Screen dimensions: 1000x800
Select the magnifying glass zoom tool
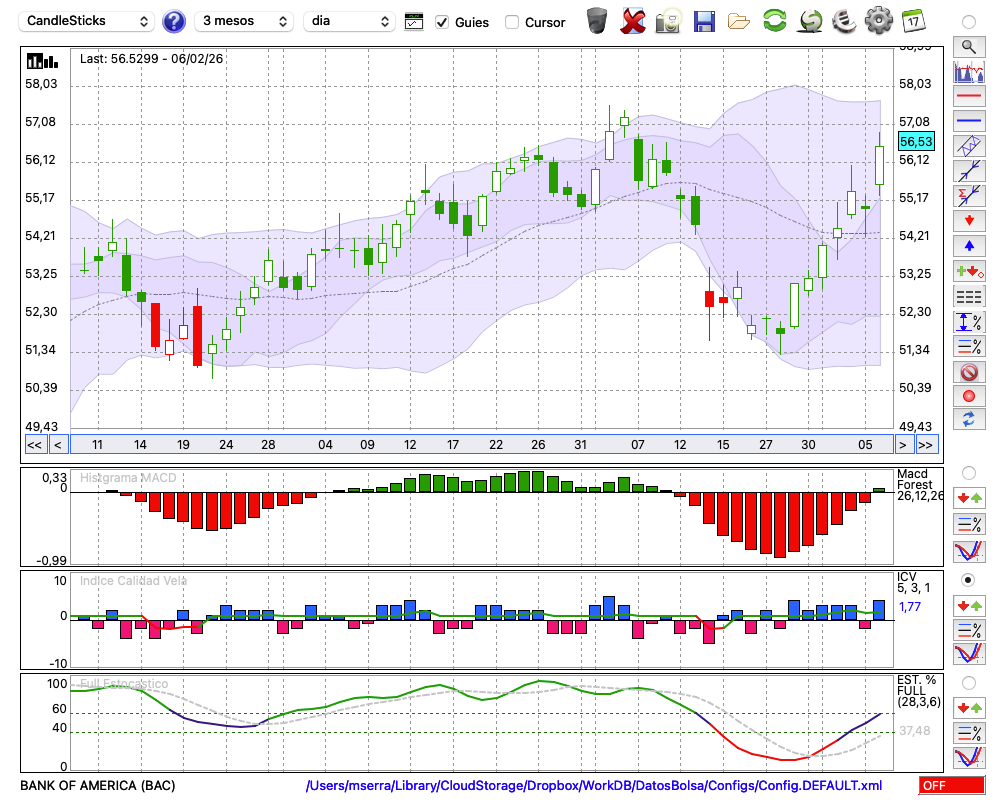969,47
